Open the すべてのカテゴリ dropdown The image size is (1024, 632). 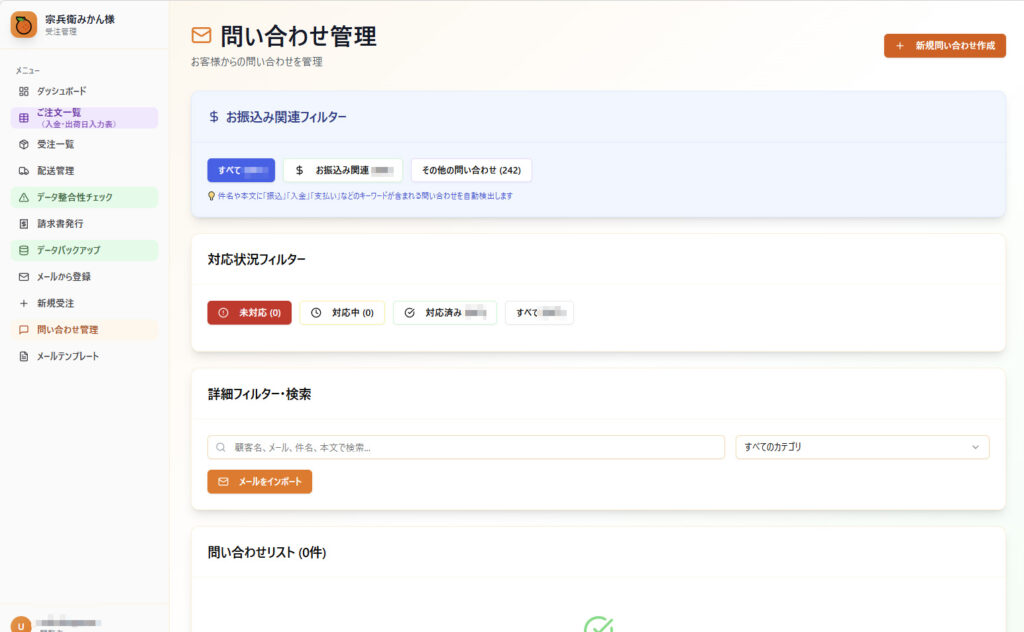tap(861, 447)
